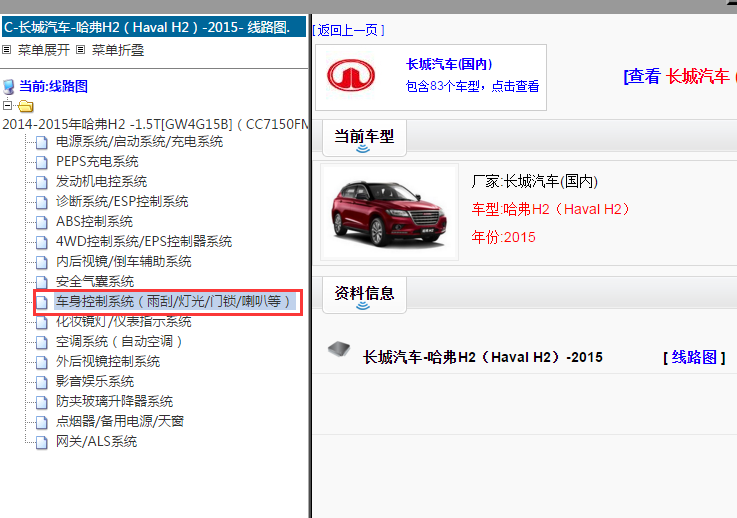Click document icon for 车身控制系统

tap(42, 302)
